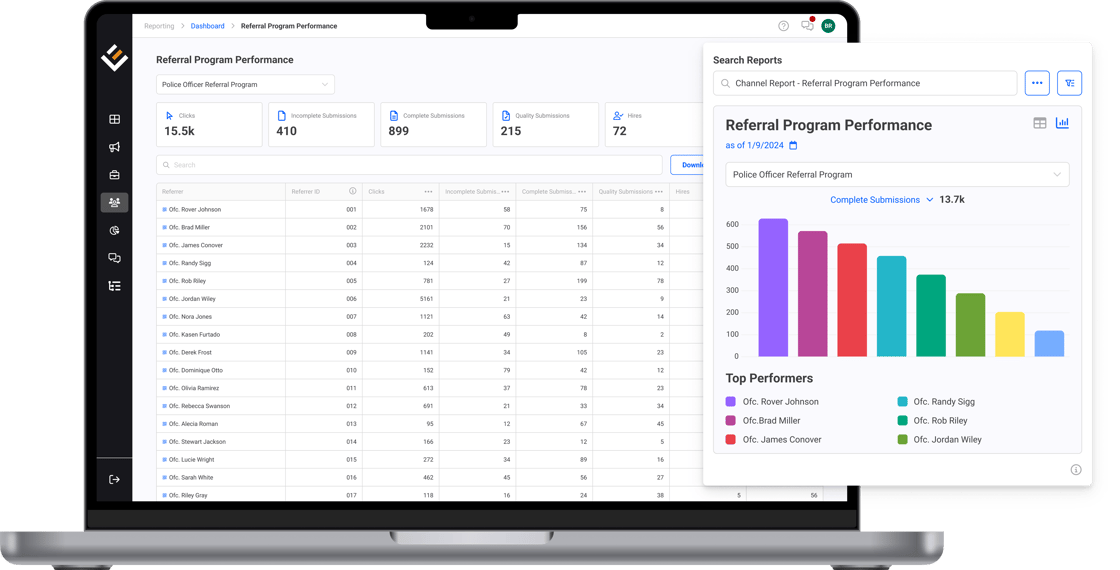The image size is (1120, 570).
Task: Click the info icon beside Referrer ID
Action: click(352, 191)
